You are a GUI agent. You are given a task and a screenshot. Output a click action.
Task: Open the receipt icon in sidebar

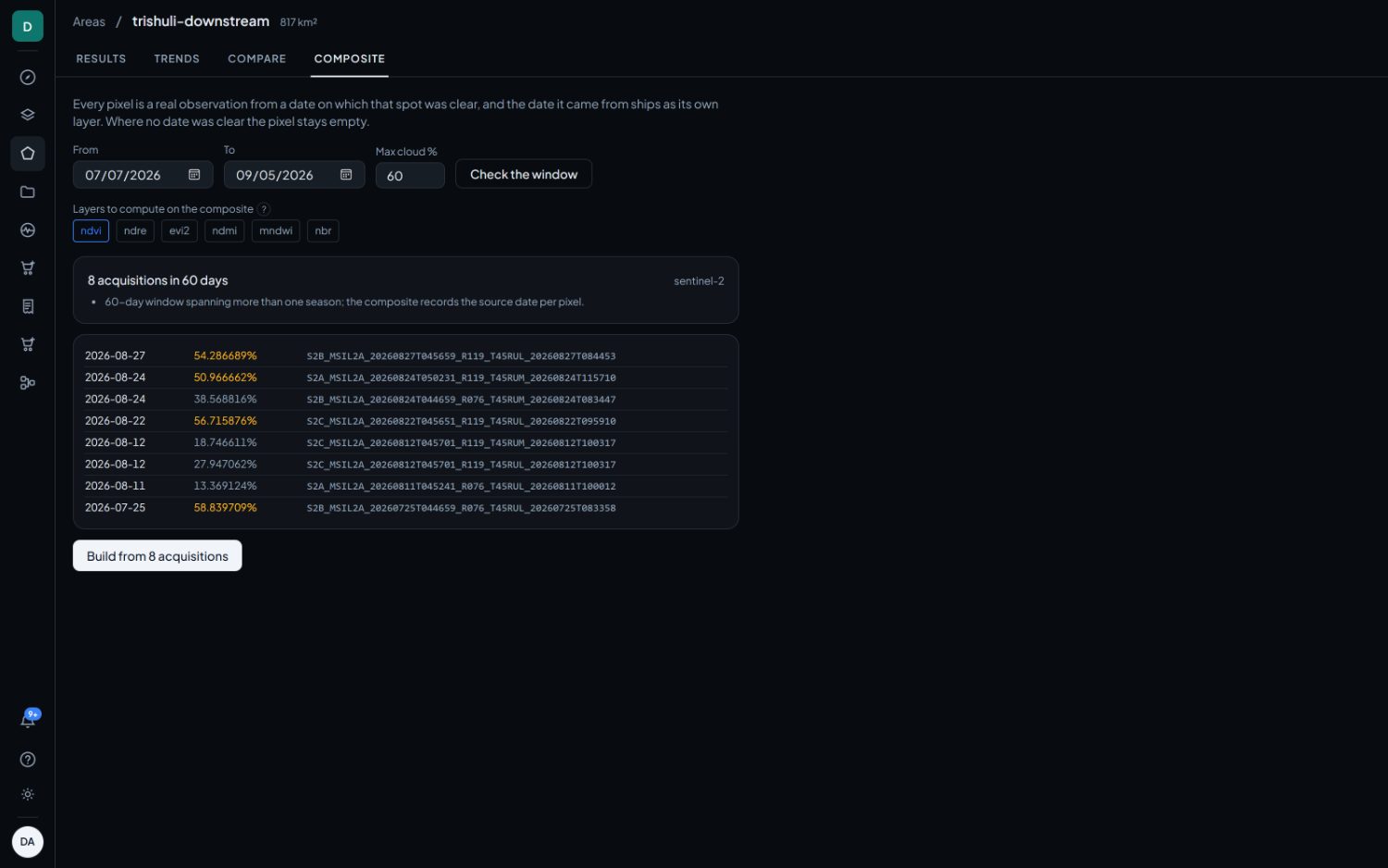coord(28,306)
